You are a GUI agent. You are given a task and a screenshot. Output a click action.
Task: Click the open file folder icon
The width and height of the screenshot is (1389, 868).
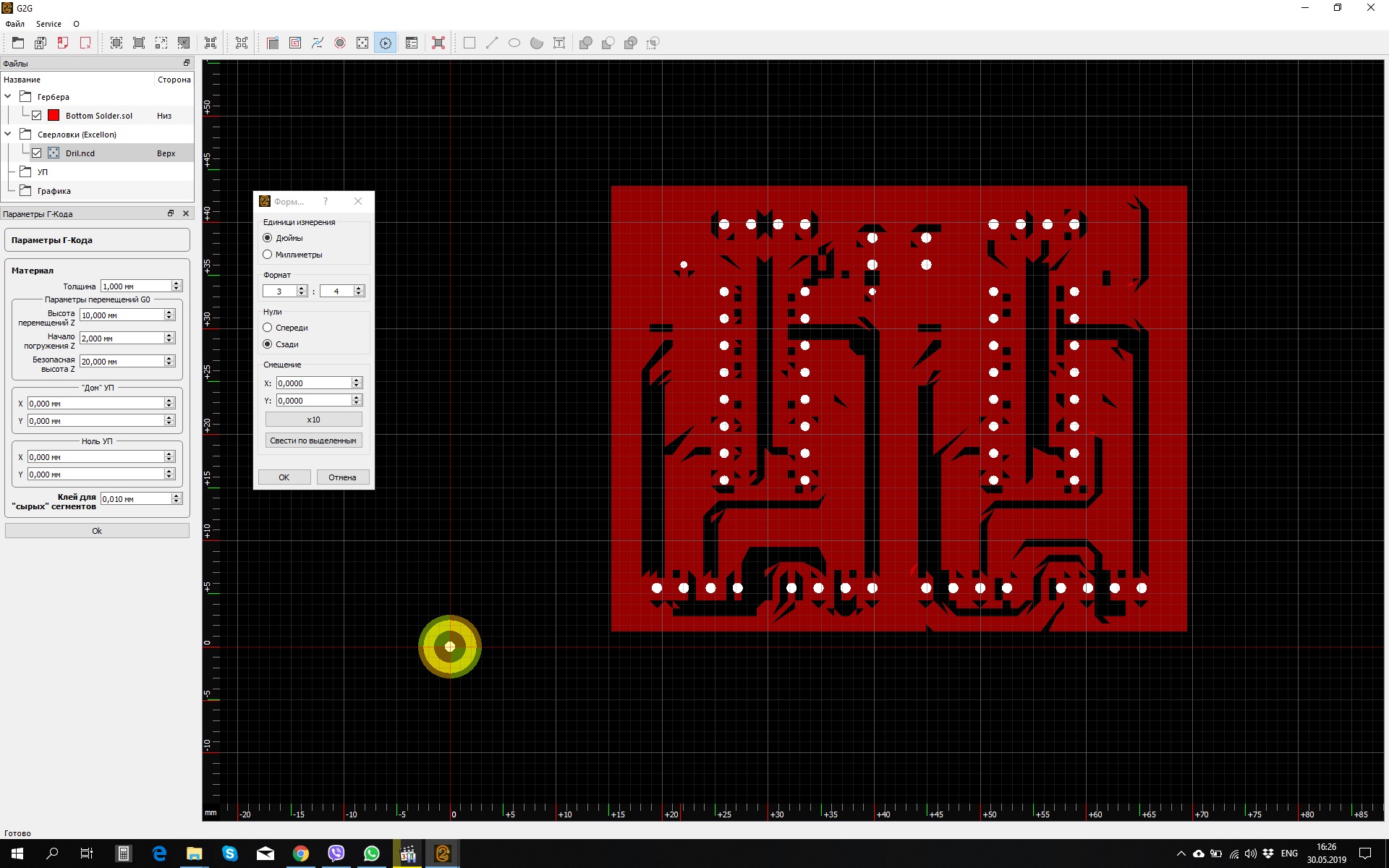point(18,43)
